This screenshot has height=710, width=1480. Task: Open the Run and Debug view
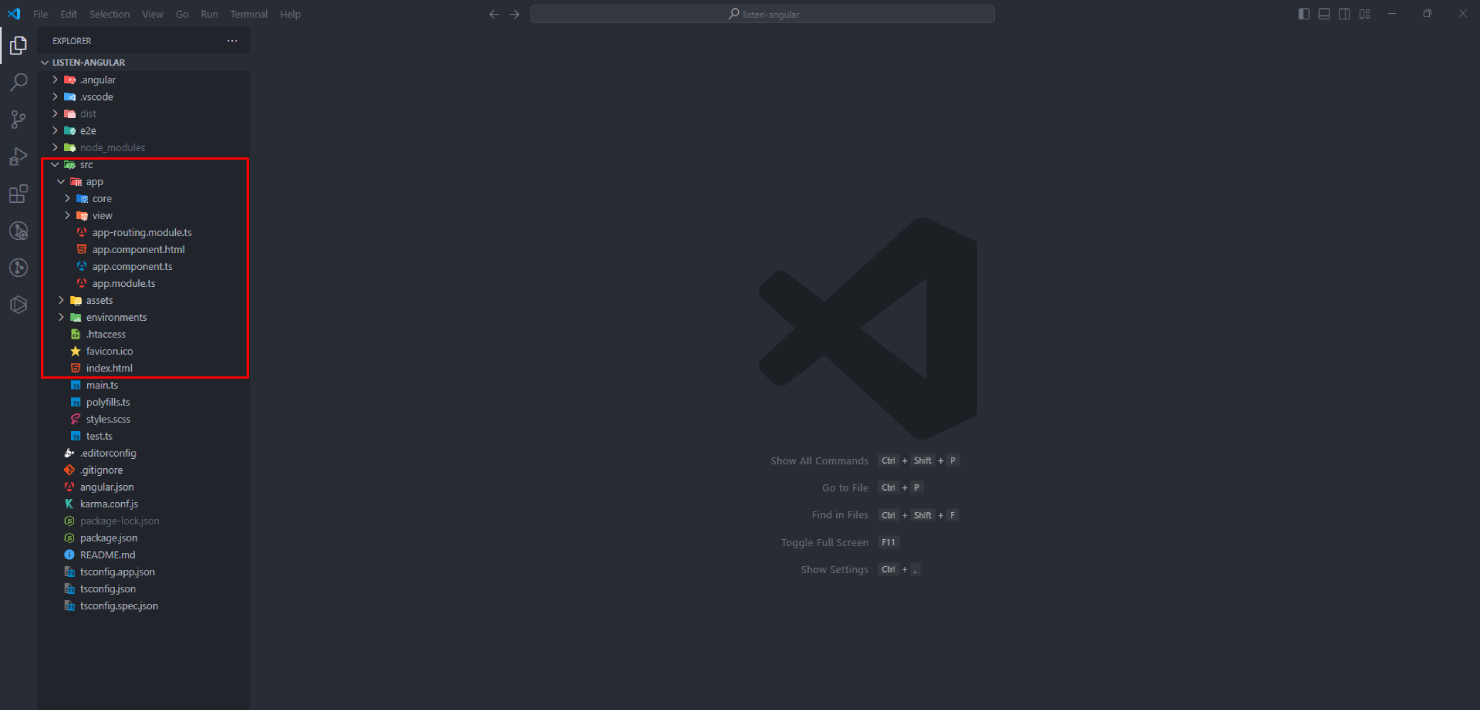pyautogui.click(x=18, y=156)
